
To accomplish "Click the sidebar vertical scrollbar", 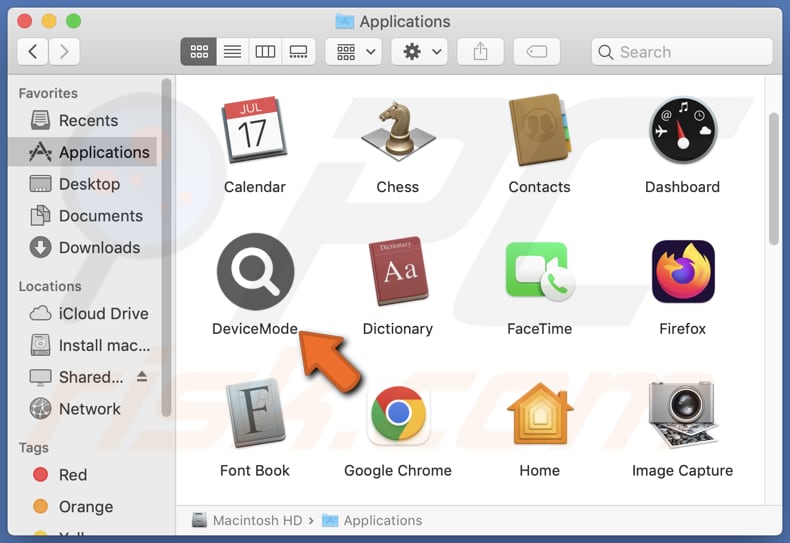I will click(166, 247).
